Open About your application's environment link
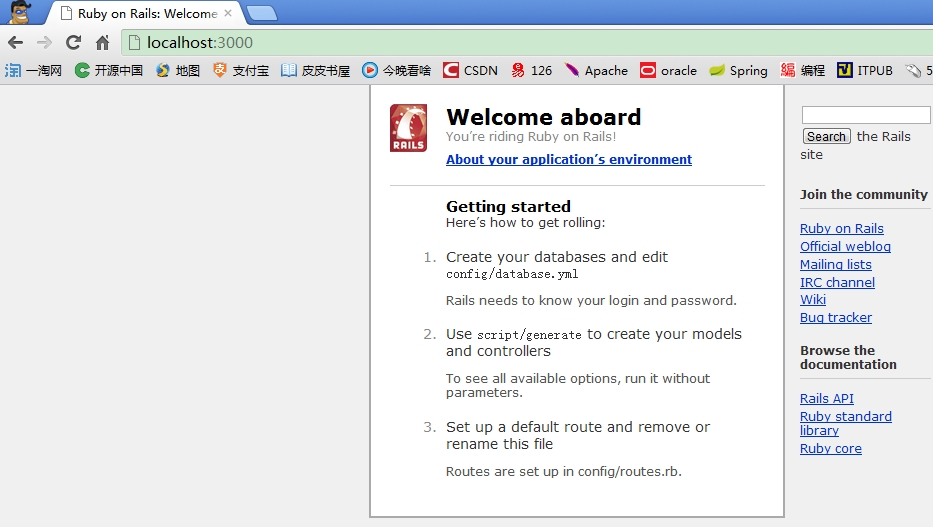Image resolution: width=933 pixels, height=527 pixels. point(569,159)
